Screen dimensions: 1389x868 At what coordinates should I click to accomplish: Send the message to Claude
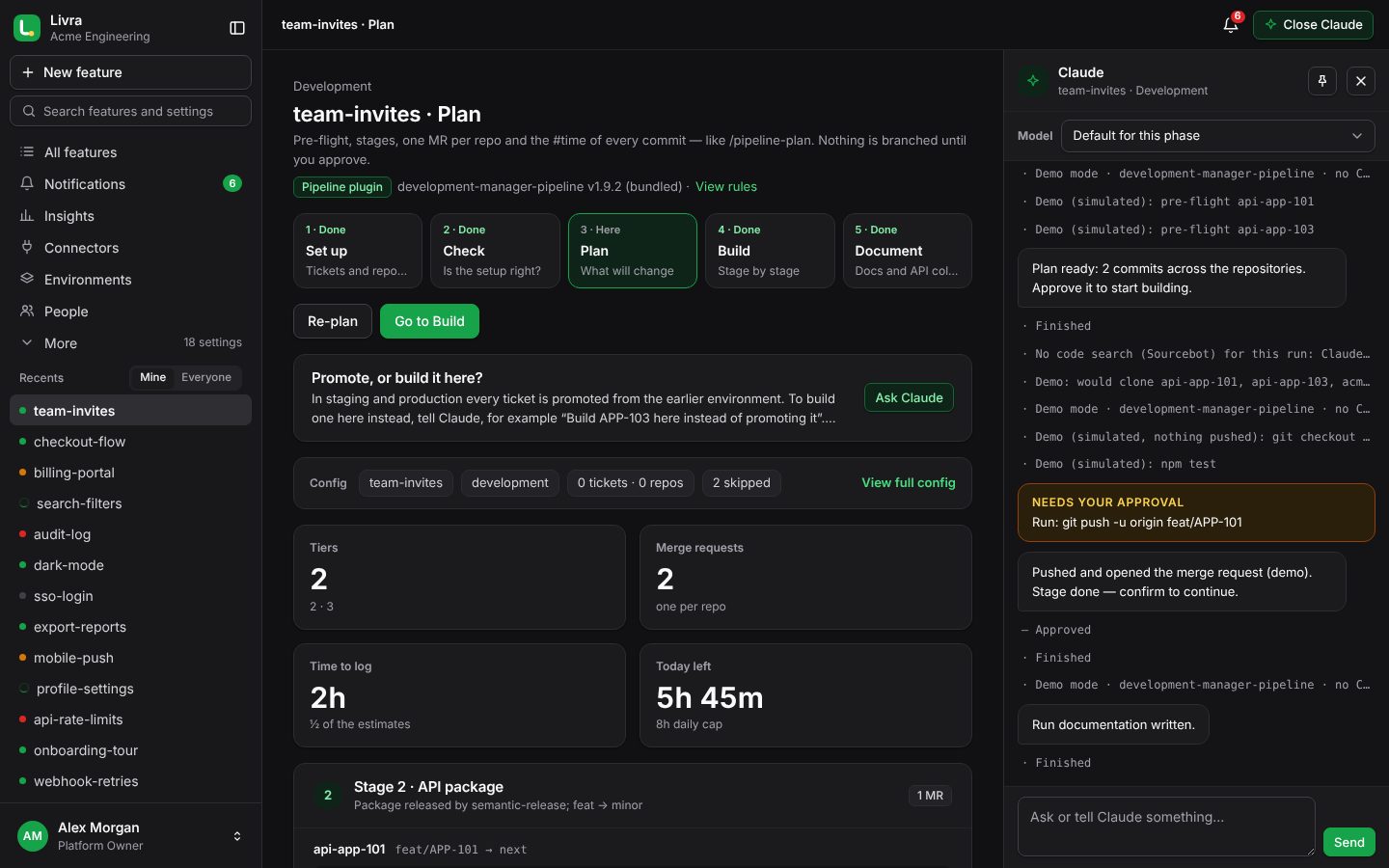(1348, 842)
